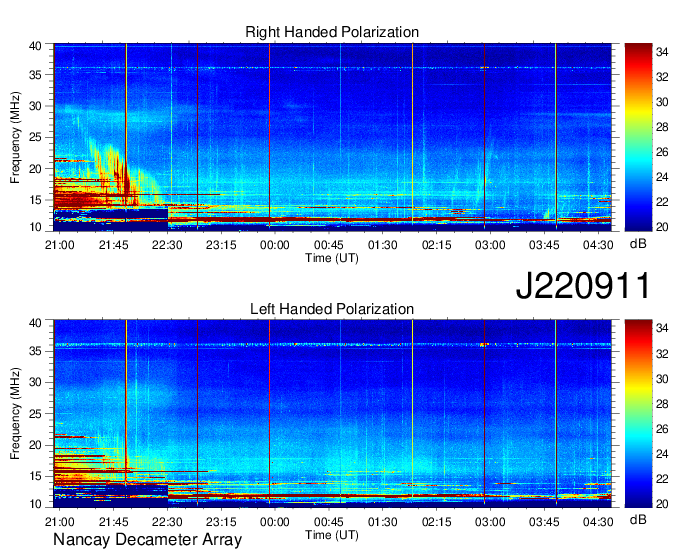The width and height of the screenshot is (680, 552).
Task: Click the 30 frequency tick of the Right Handed plot
Action: click(35, 106)
